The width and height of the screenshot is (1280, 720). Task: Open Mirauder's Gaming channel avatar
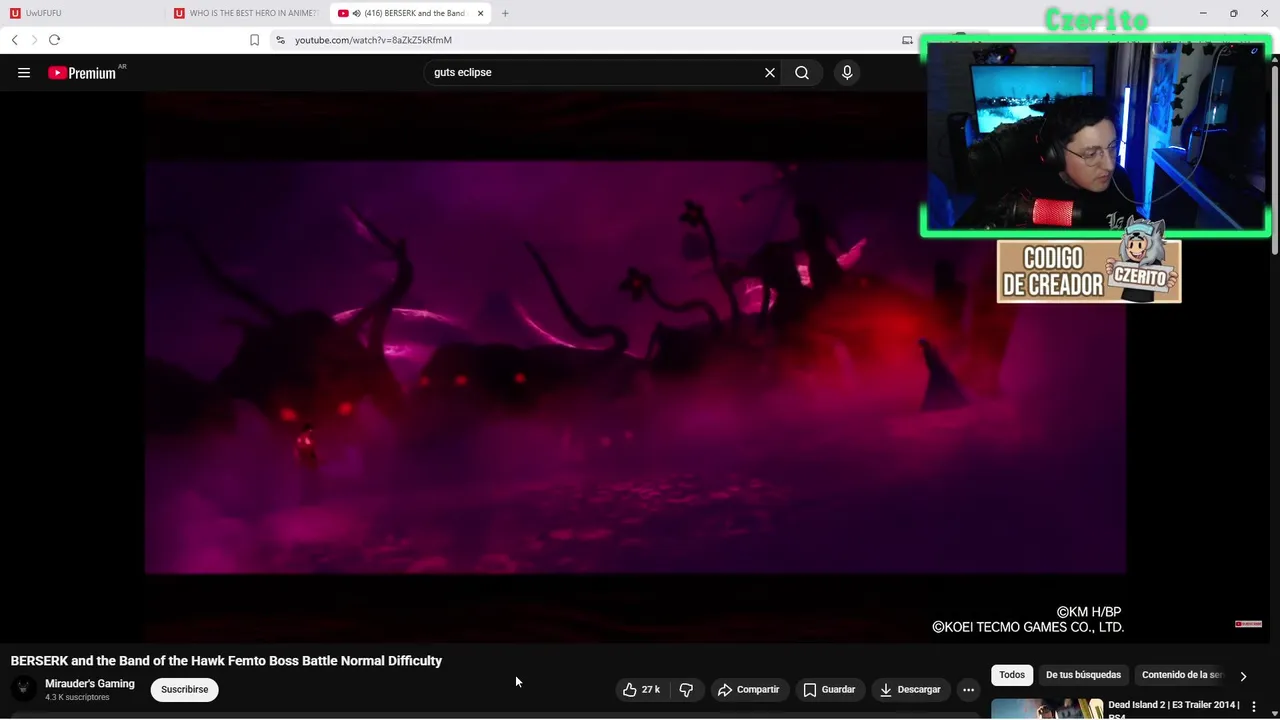click(23, 689)
